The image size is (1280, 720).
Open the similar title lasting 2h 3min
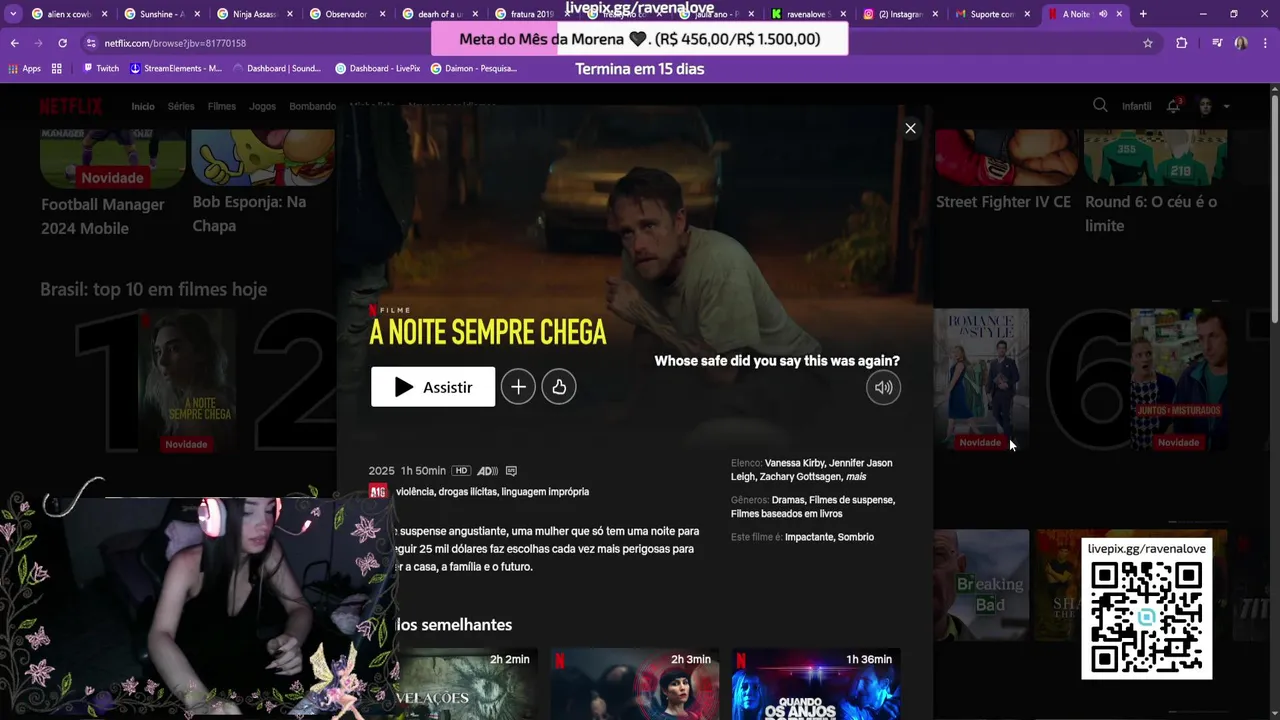click(x=635, y=684)
